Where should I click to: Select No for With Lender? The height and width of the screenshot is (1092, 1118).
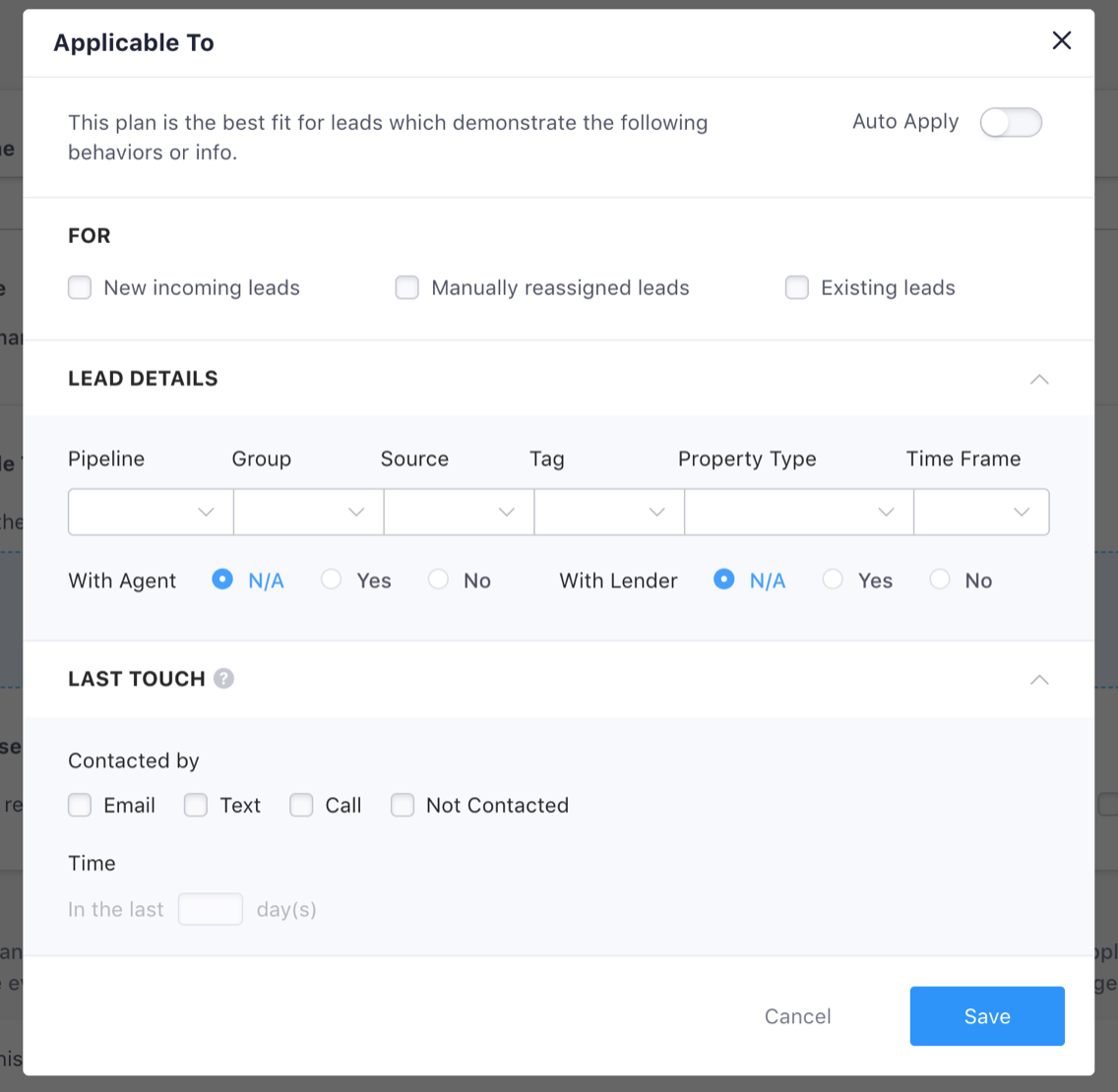(x=940, y=580)
